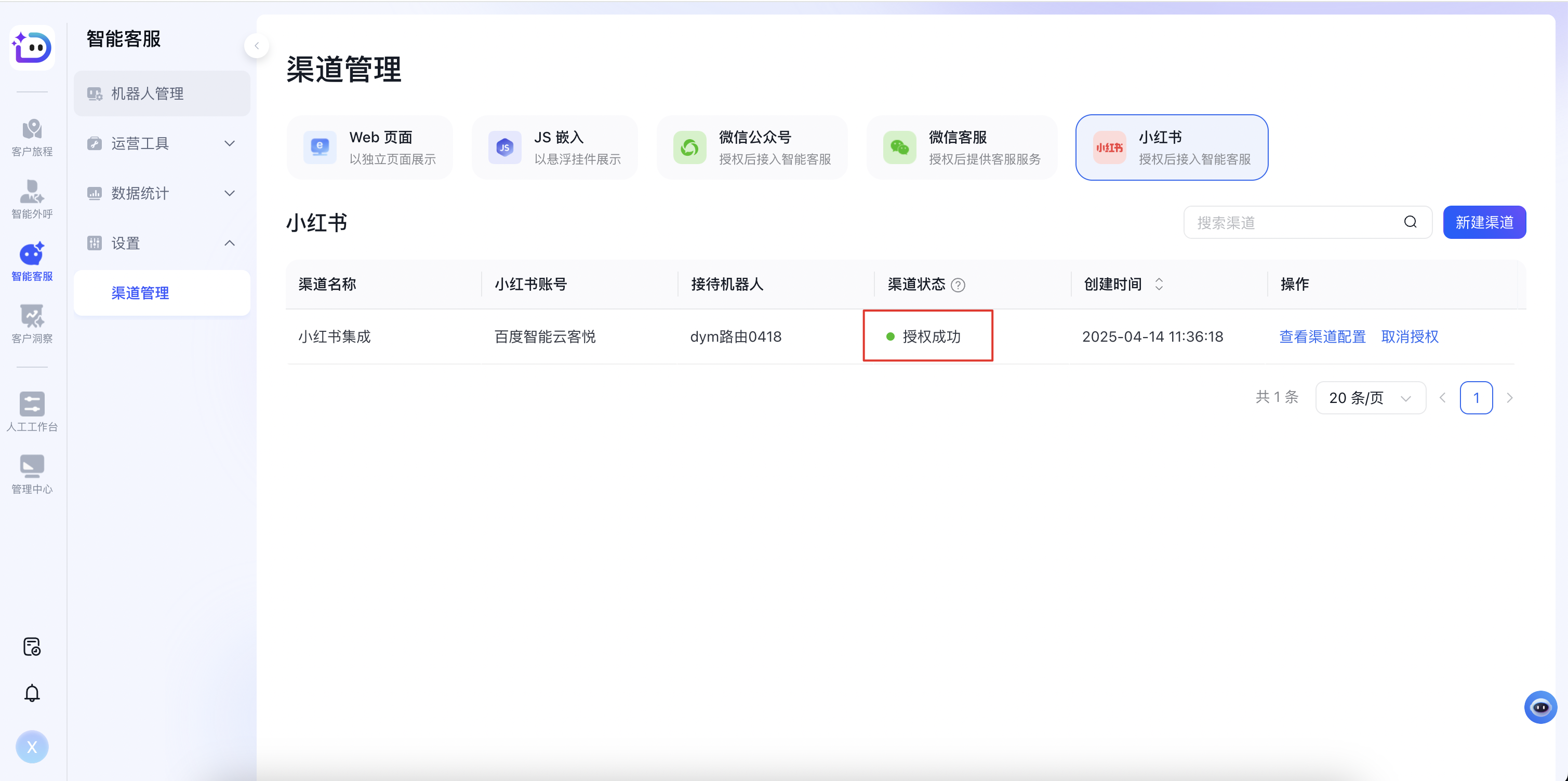Viewport: 1568px width, 781px height.
Task: Click the search magnifier in the channel search box
Action: click(x=1411, y=222)
